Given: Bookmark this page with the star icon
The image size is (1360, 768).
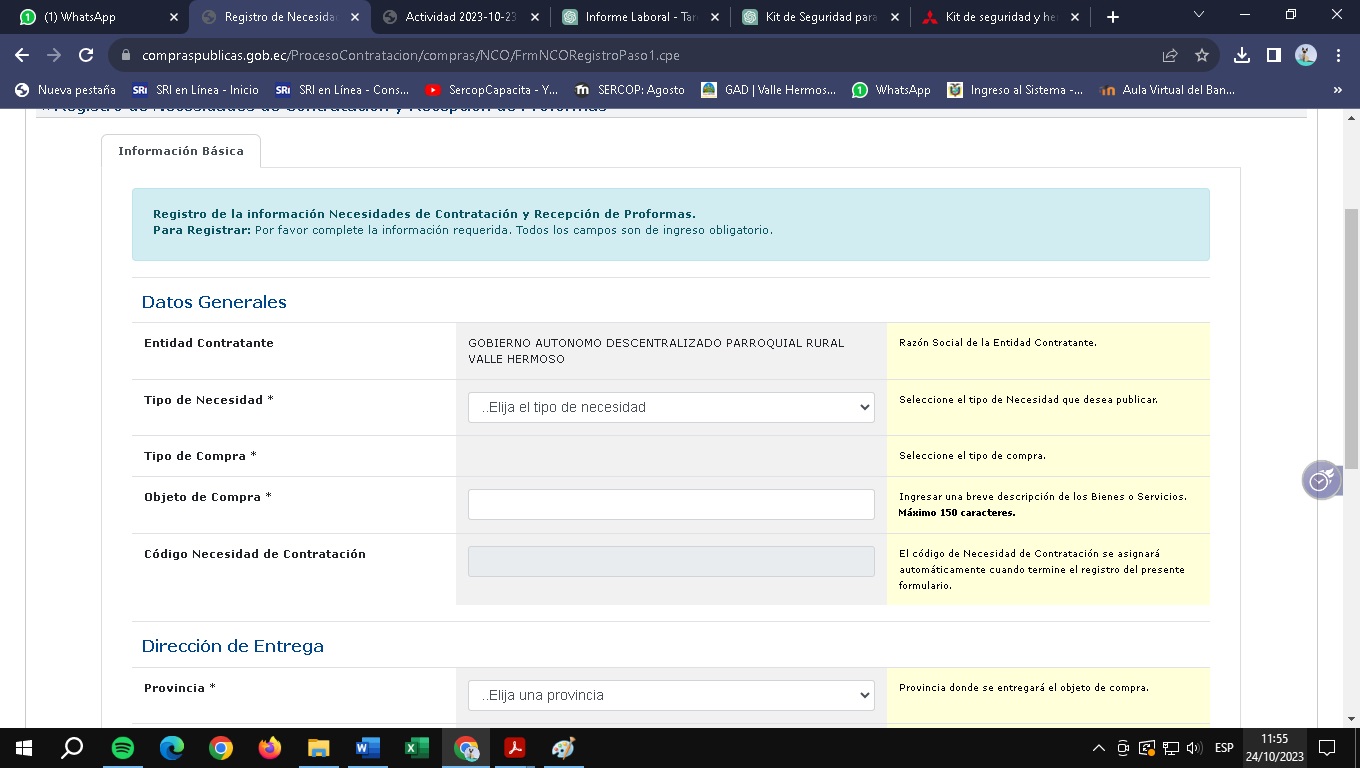Looking at the screenshot, I should click(1202, 56).
